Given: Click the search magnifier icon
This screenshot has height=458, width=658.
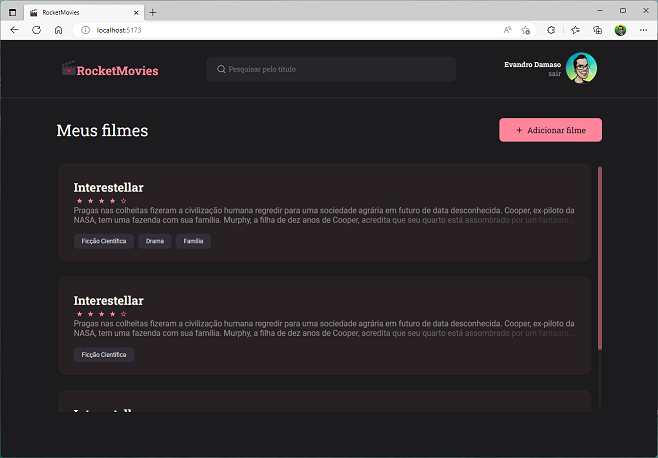Looking at the screenshot, I should 221,69.
